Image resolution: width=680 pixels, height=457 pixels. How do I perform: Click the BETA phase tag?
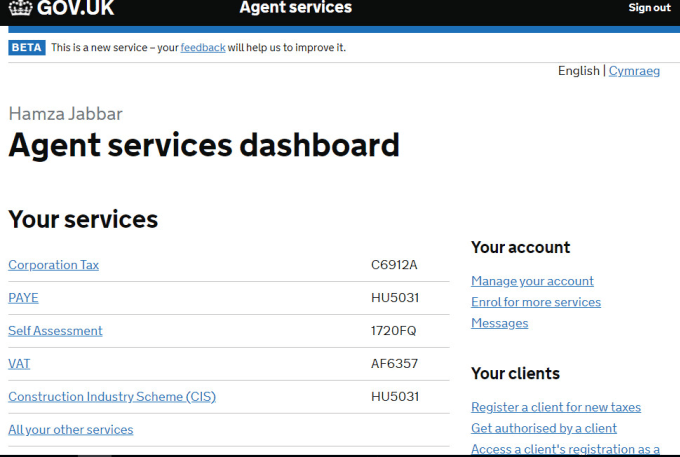pos(27,47)
